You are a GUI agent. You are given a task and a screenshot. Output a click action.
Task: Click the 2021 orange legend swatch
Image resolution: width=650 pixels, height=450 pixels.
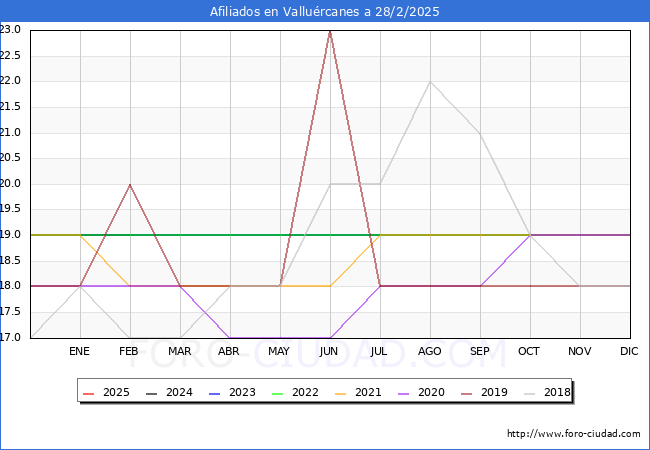point(340,393)
